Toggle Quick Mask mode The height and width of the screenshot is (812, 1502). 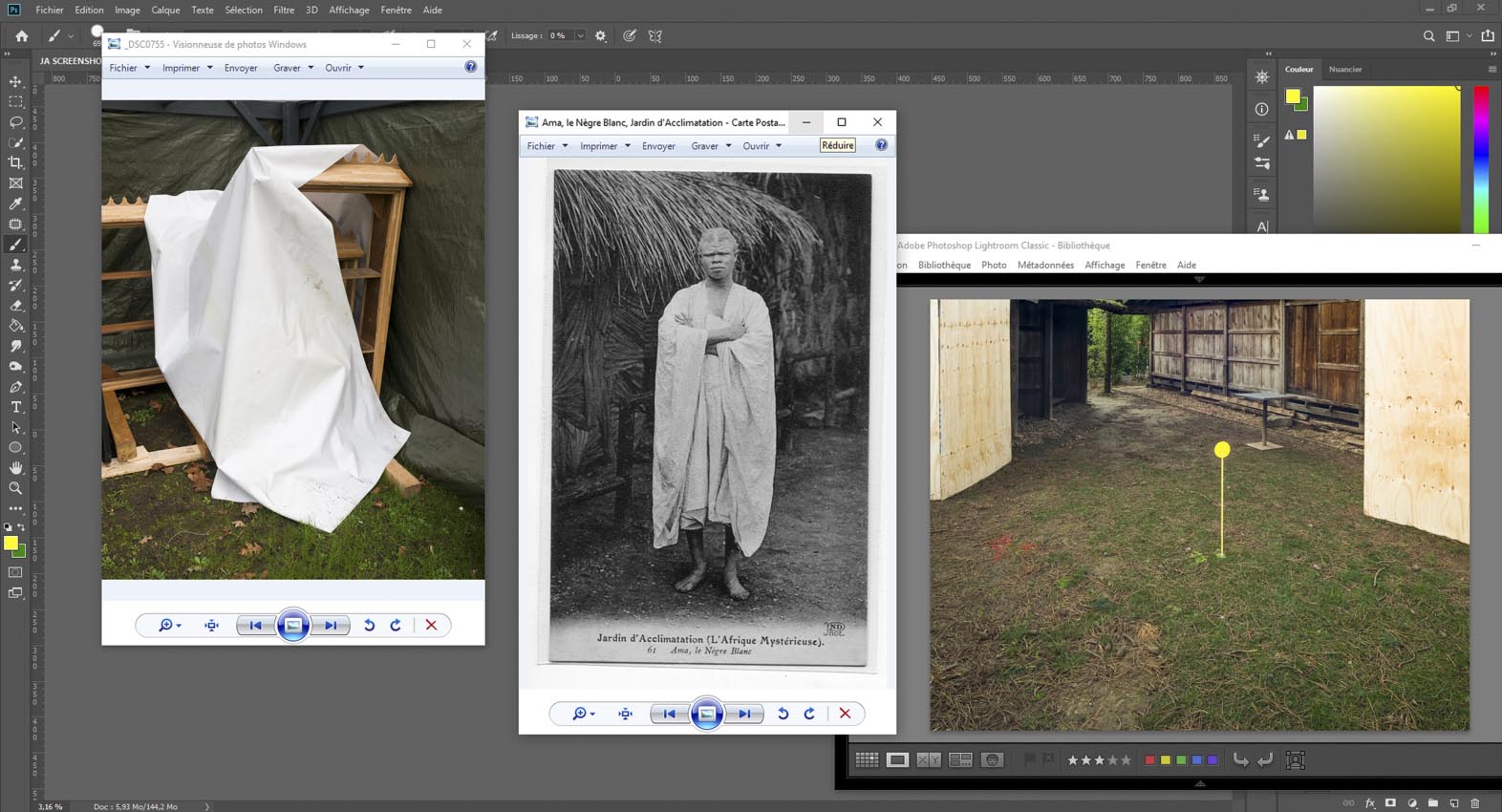pos(15,572)
